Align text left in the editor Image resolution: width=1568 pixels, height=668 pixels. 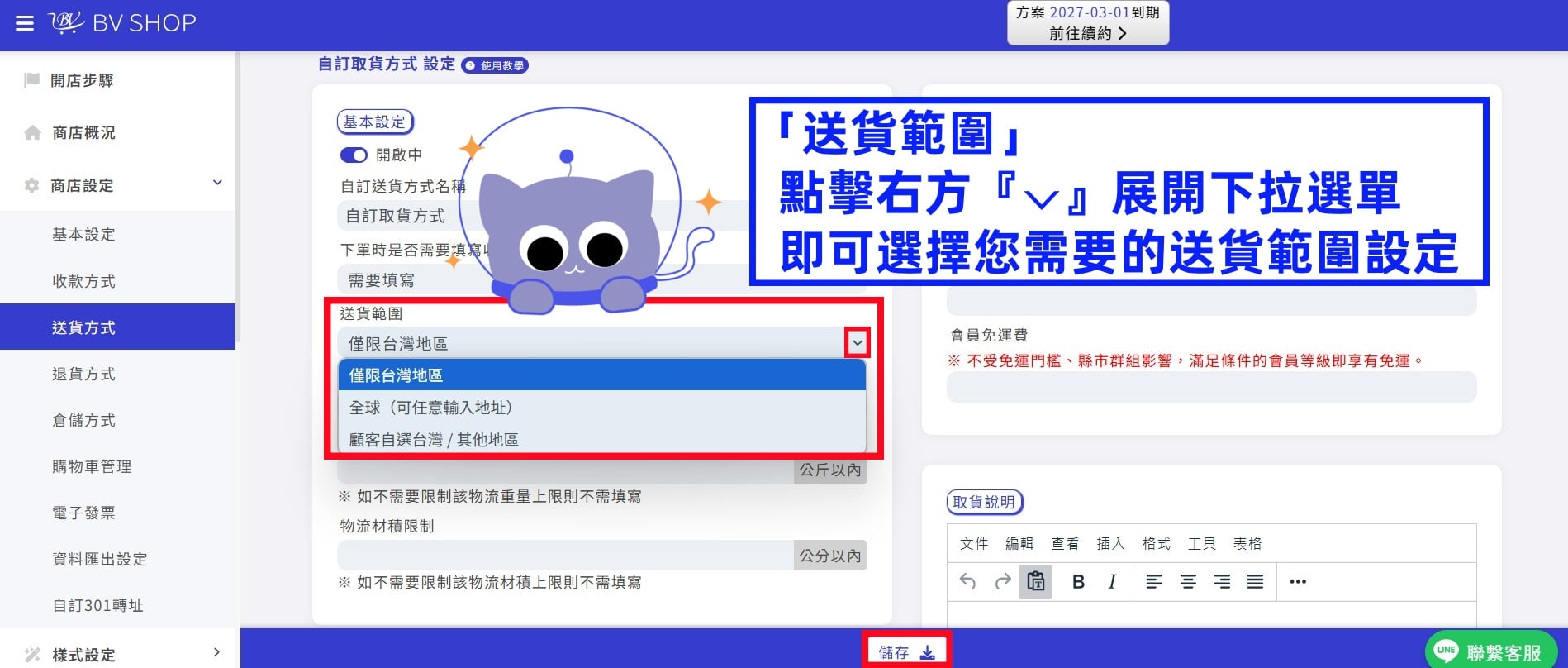coord(1154,582)
